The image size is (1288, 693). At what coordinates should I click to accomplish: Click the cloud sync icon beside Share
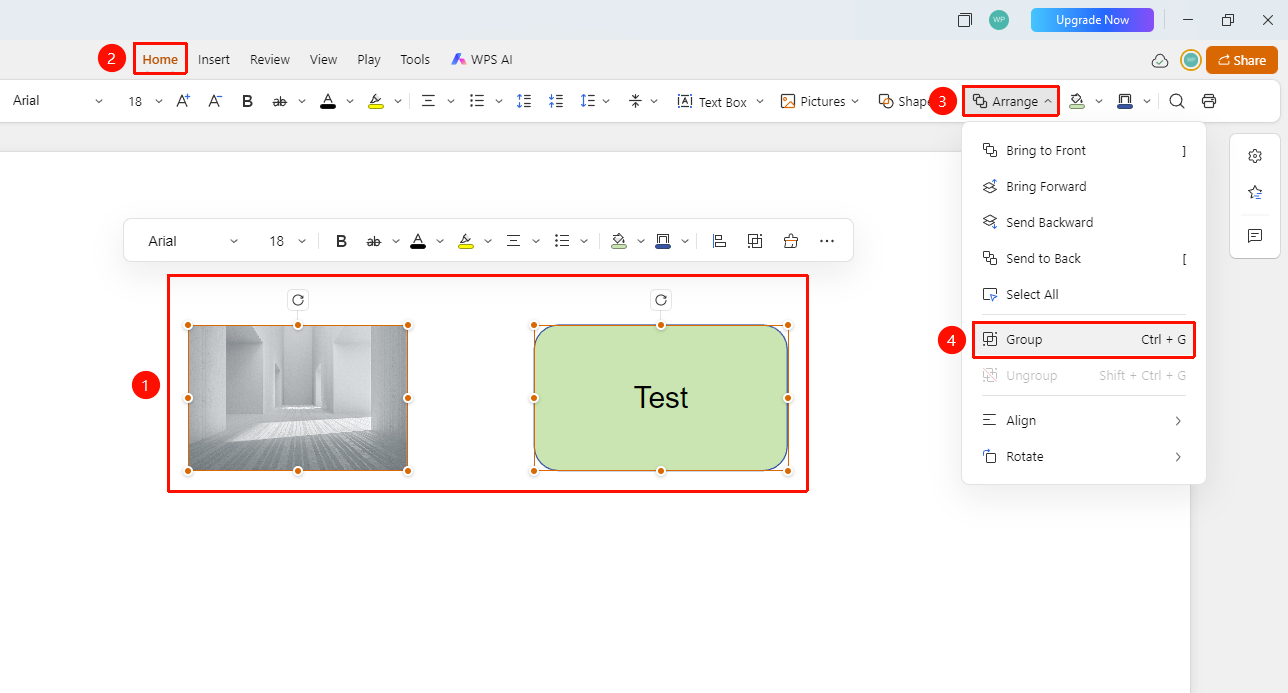[1160, 60]
